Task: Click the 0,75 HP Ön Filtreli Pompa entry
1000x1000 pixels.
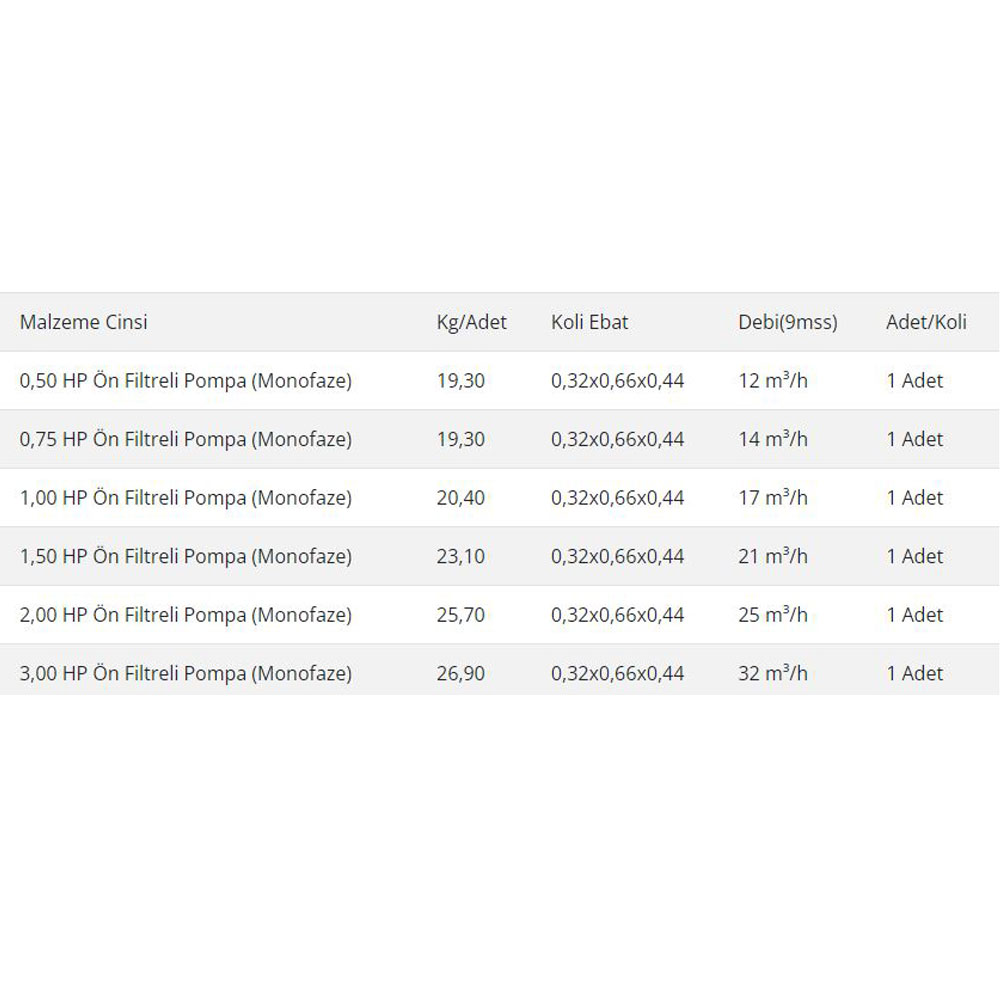Action: point(186,439)
